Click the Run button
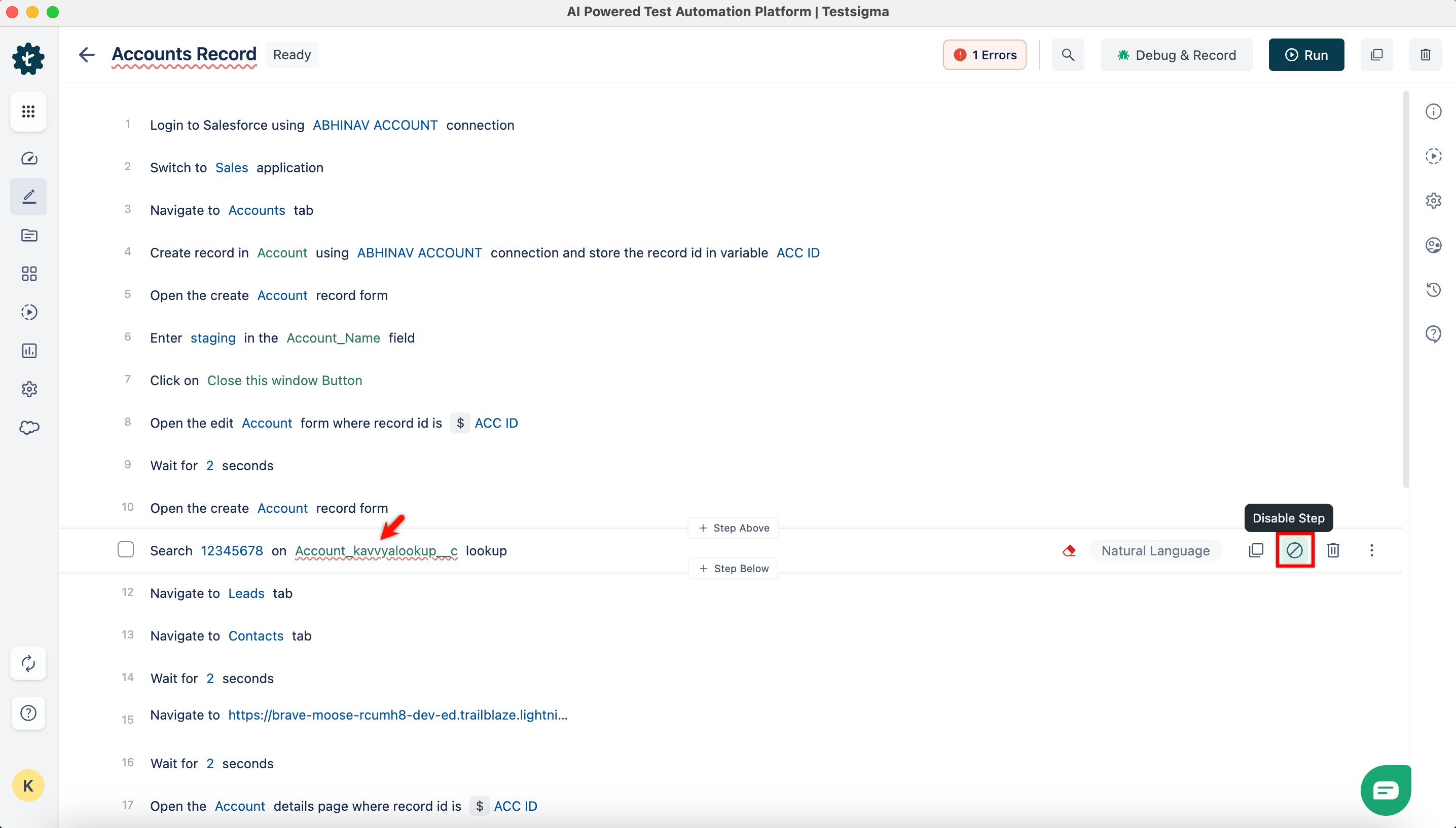 [x=1306, y=55]
